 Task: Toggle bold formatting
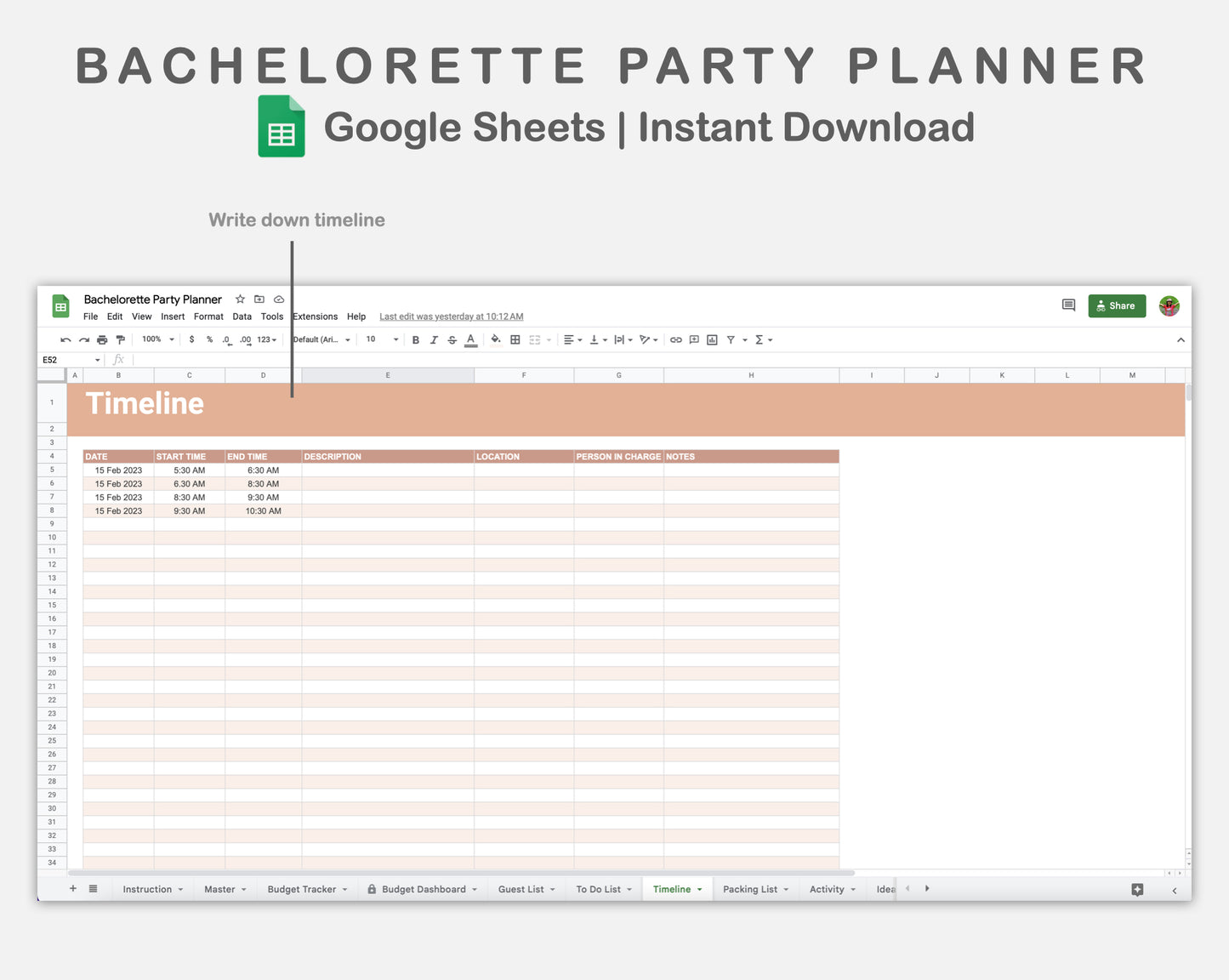pyautogui.click(x=415, y=339)
